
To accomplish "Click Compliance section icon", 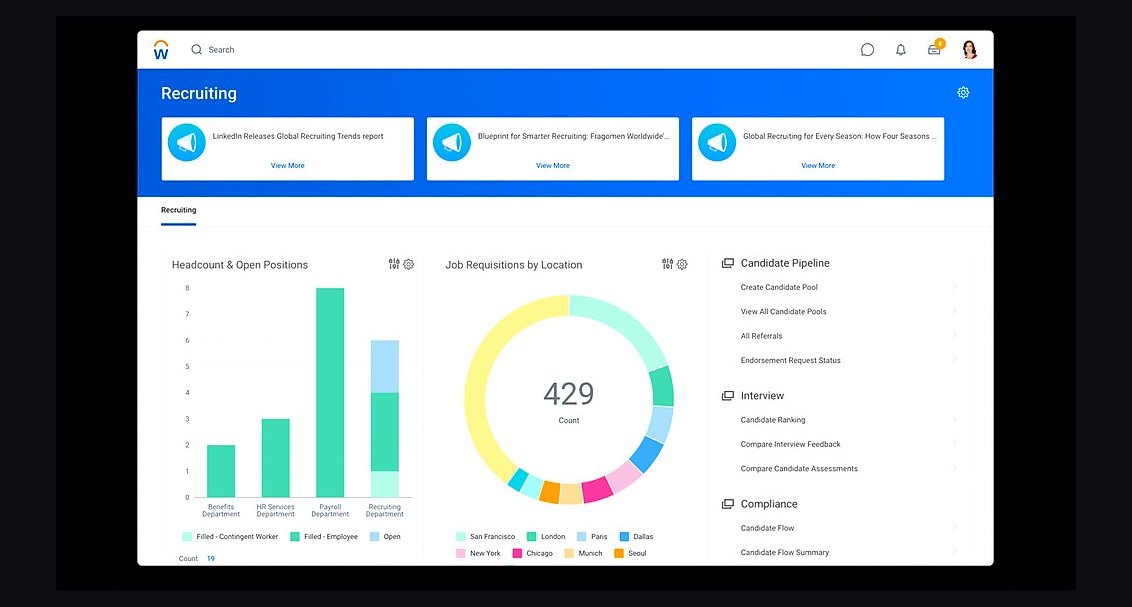I will coord(728,504).
